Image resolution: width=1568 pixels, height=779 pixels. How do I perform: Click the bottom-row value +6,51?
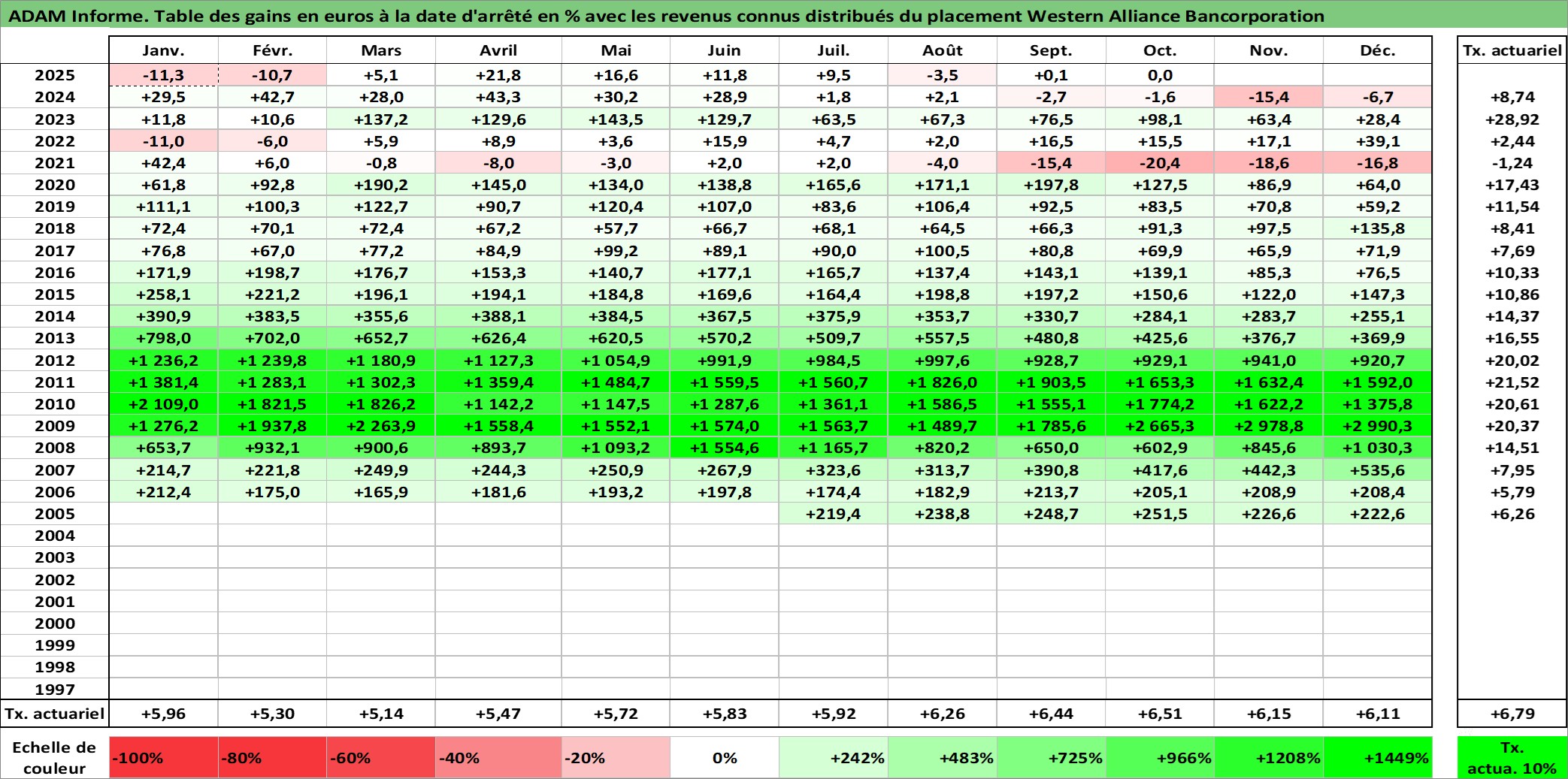(x=1160, y=714)
